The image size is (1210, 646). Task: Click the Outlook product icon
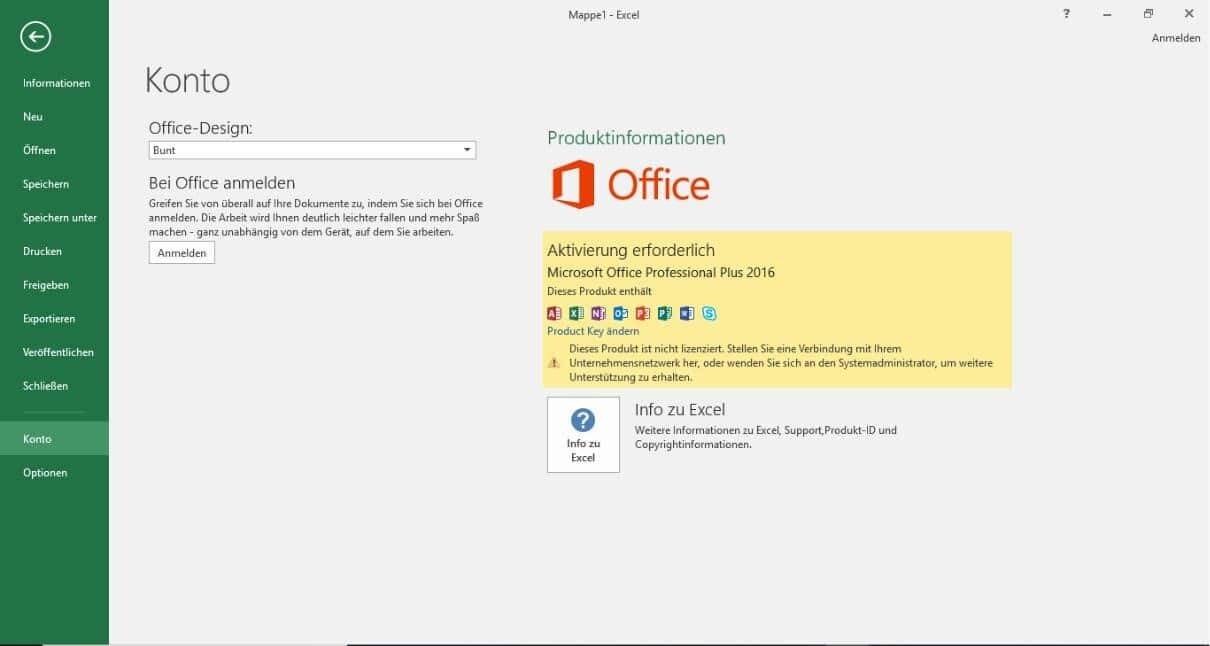pyautogui.click(x=620, y=313)
